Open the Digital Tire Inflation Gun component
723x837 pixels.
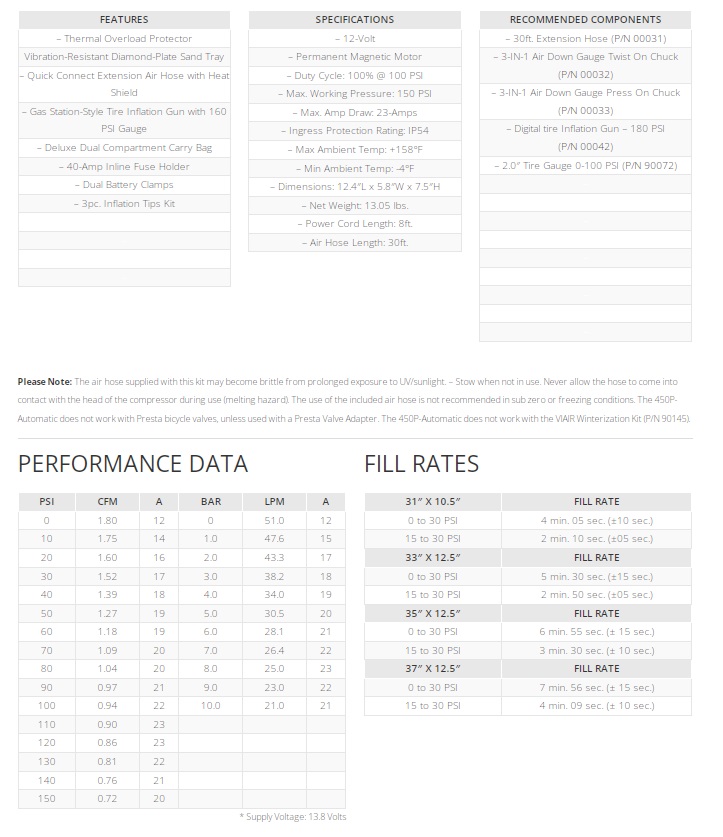[585, 137]
